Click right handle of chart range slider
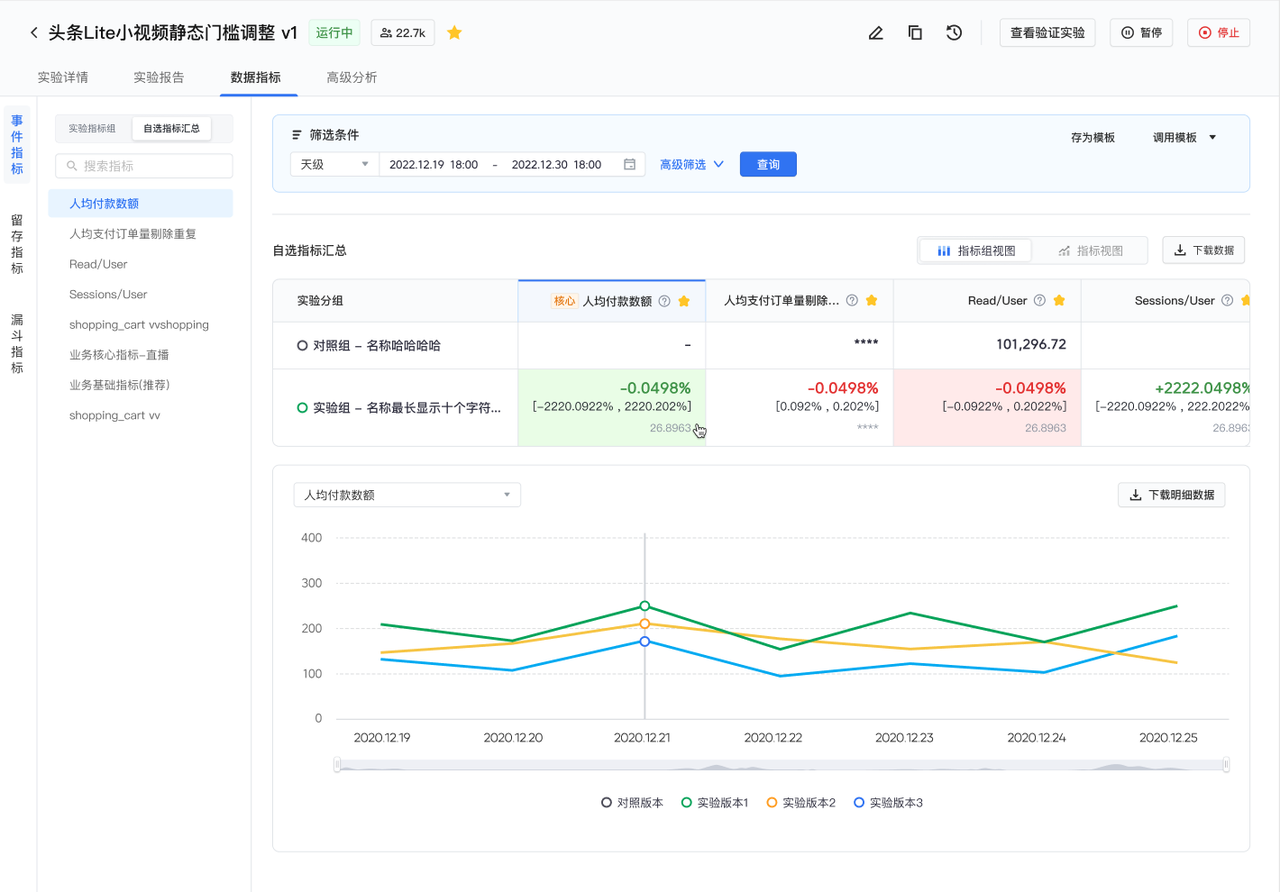This screenshot has height=892, width=1280. click(x=1226, y=765)
